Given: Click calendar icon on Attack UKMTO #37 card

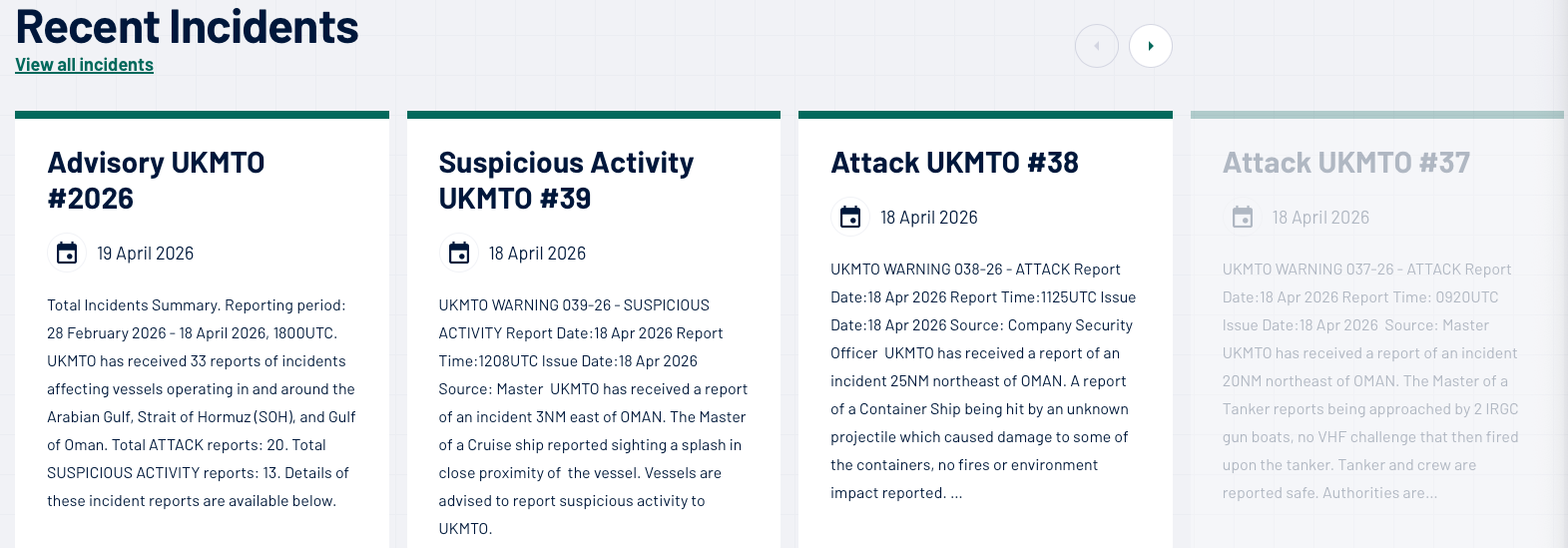Looking at the screenshot, I should click(x=1243, y=218).
